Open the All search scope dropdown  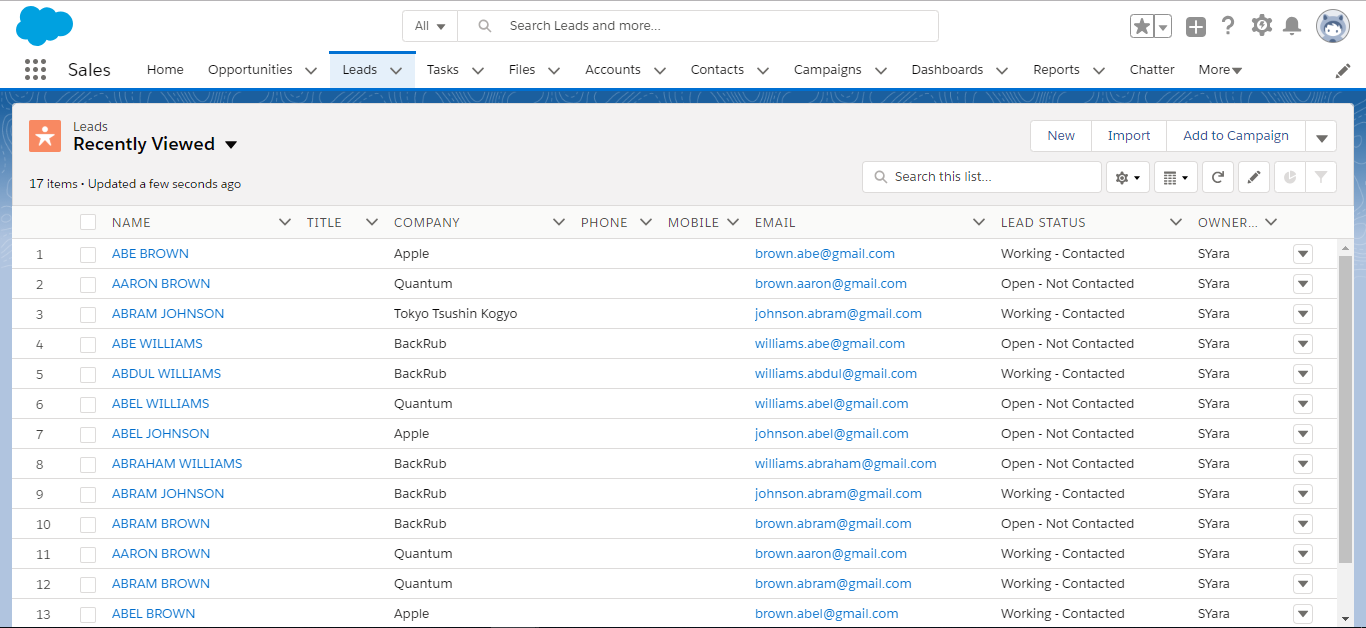[x=430, y=26]
